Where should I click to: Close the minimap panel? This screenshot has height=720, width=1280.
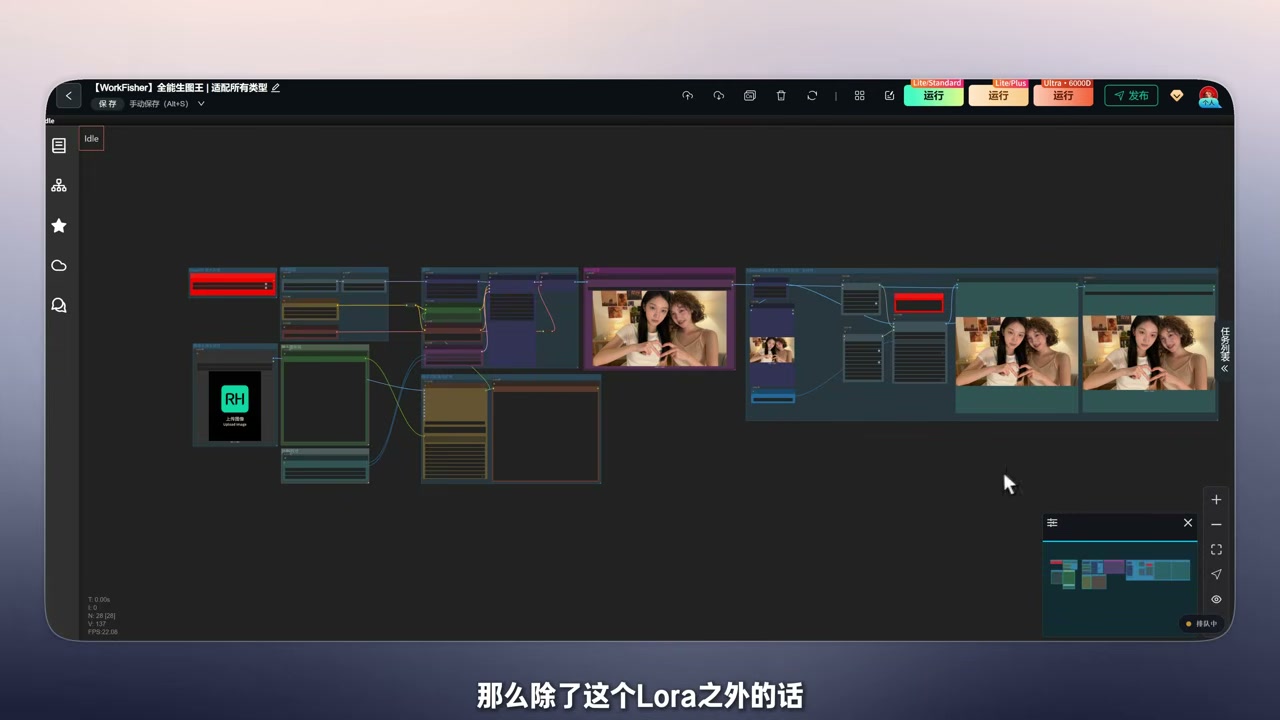[1188, 523]
